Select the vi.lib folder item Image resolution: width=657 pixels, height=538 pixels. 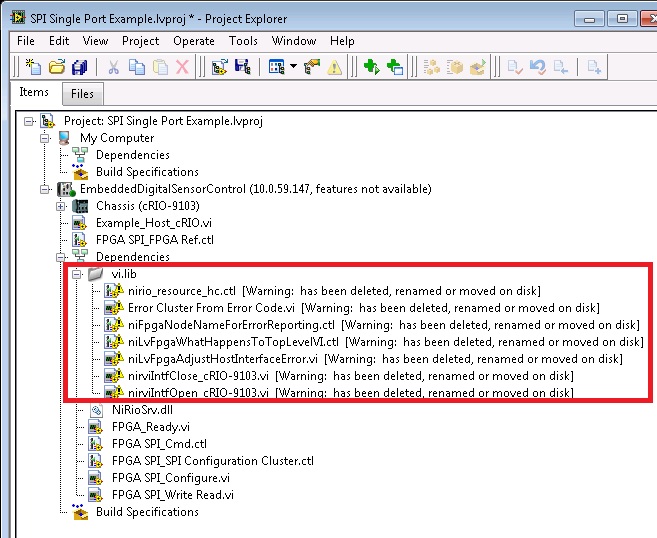pos(124,274)
